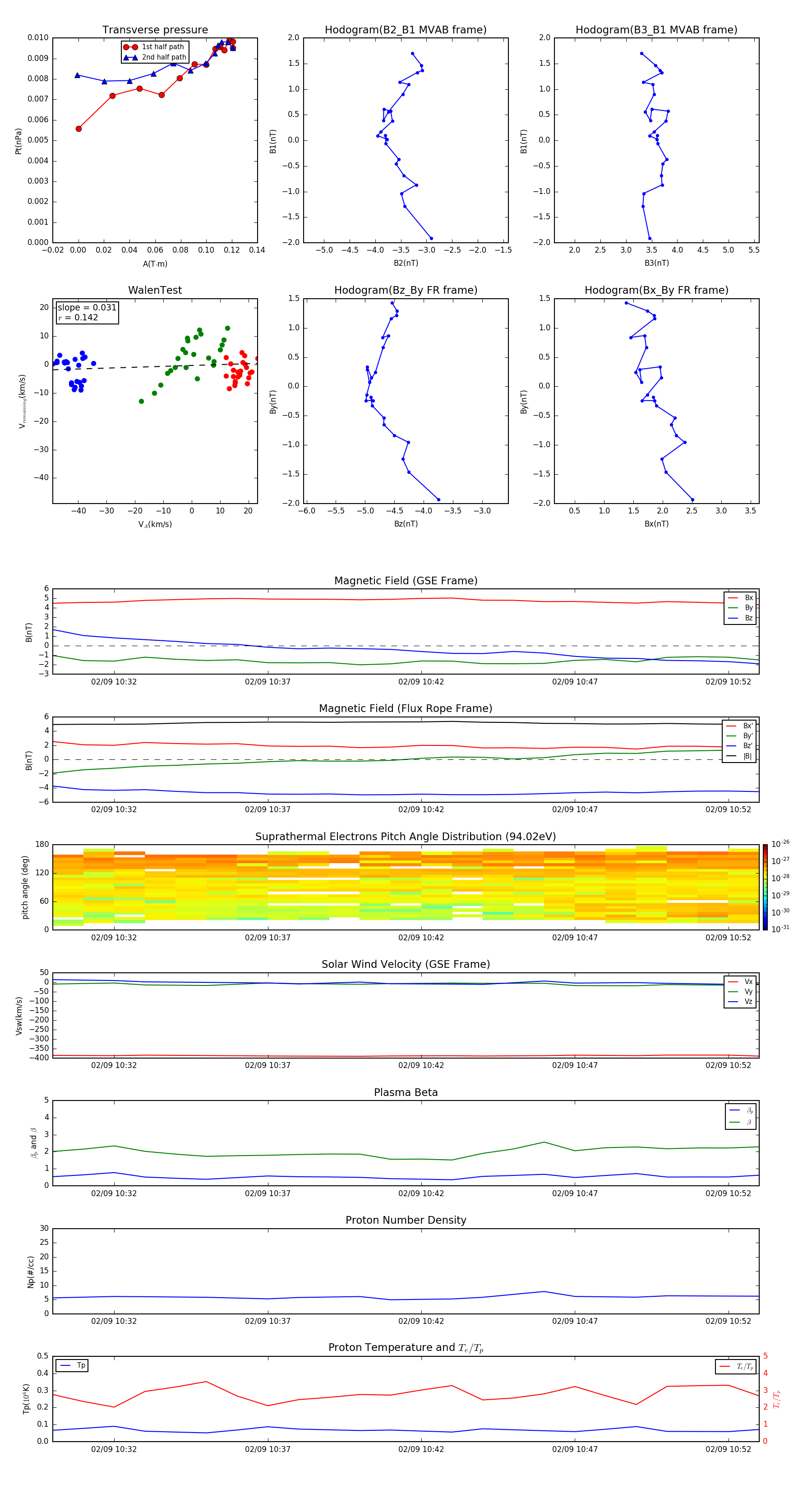The image size is (812, 1489).
Task: Click the "Hodogram(Bz_By FR frame)" title
Action: [406, 290]
